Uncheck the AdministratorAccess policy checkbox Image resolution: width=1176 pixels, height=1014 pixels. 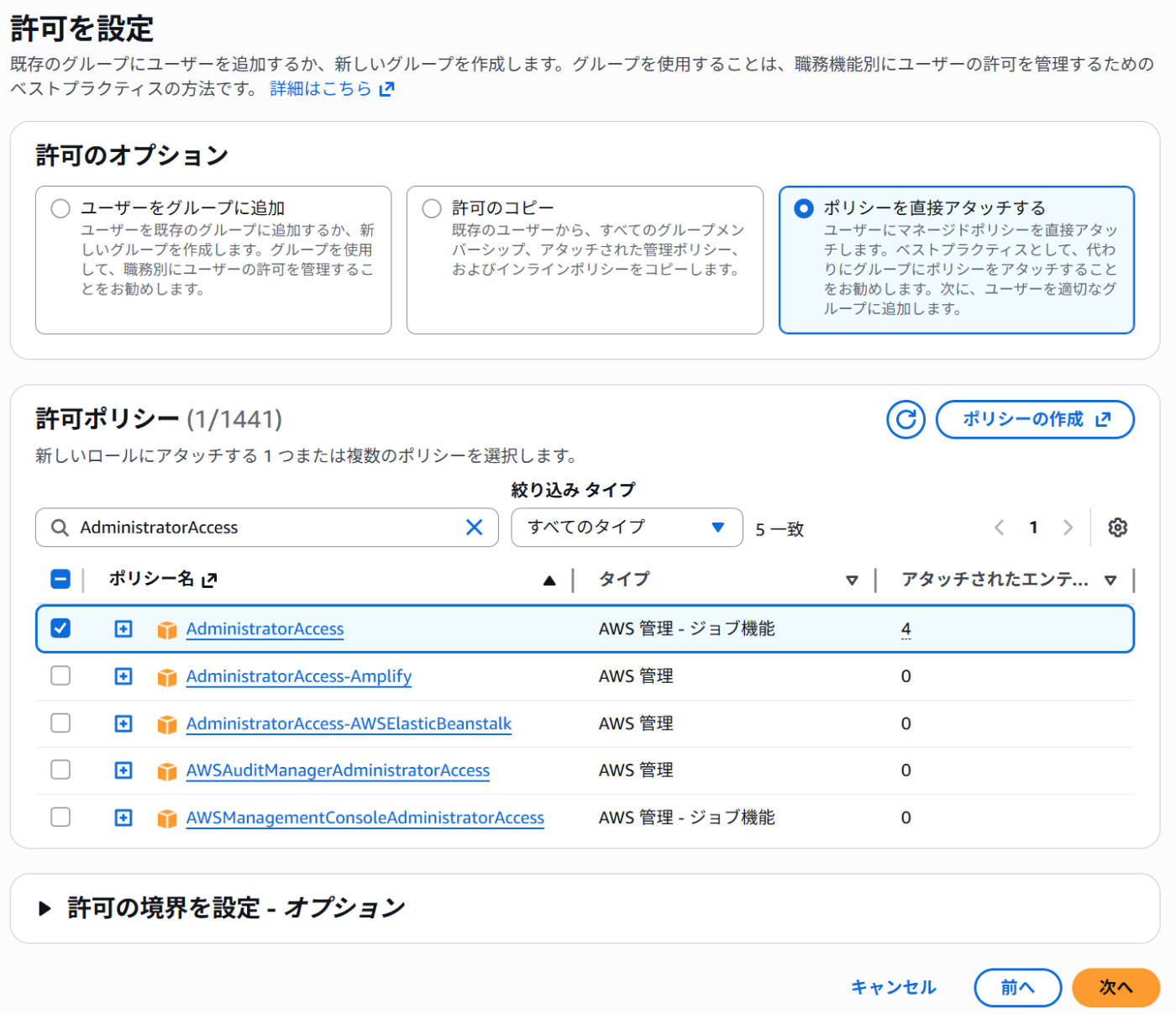(60, 628)
